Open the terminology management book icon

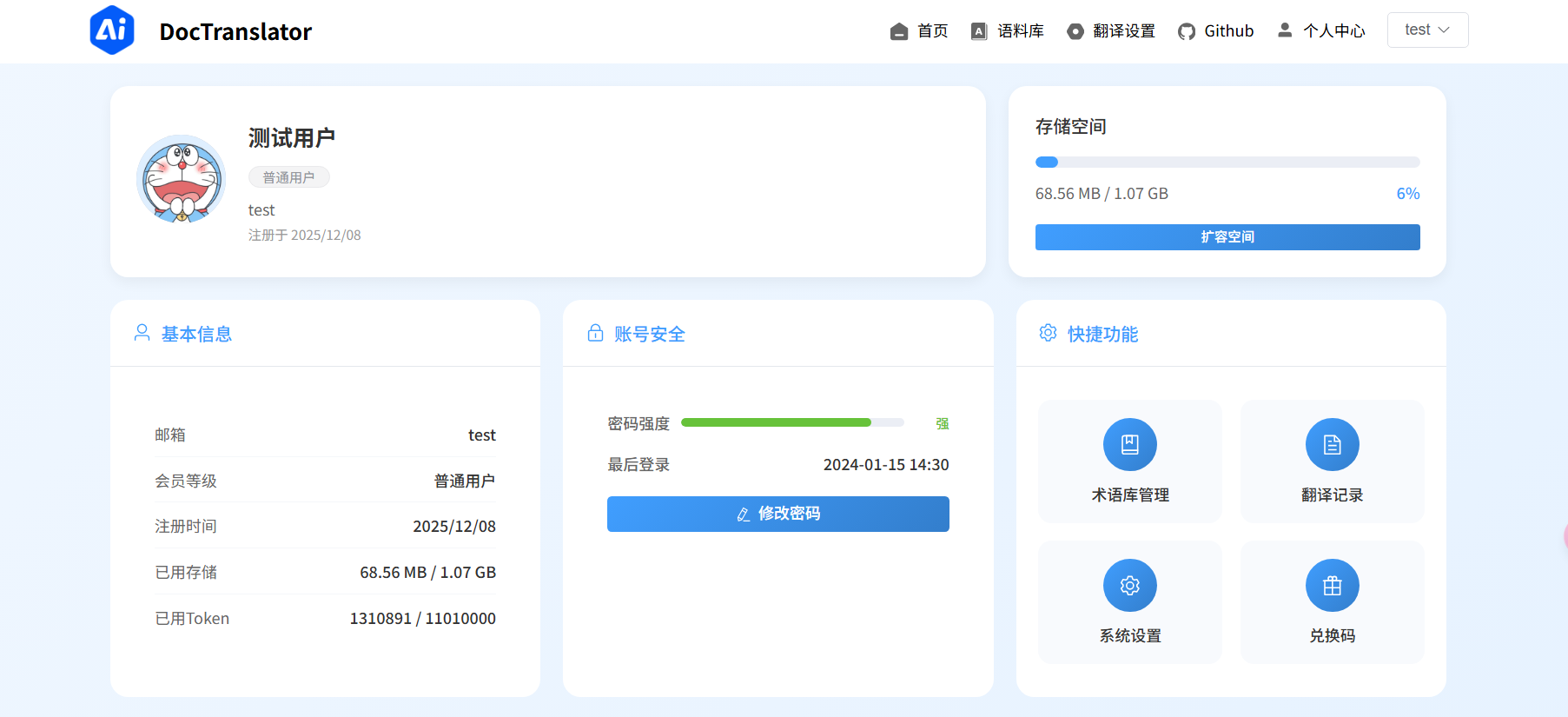pyautogui.click(x=1129, y=445)
